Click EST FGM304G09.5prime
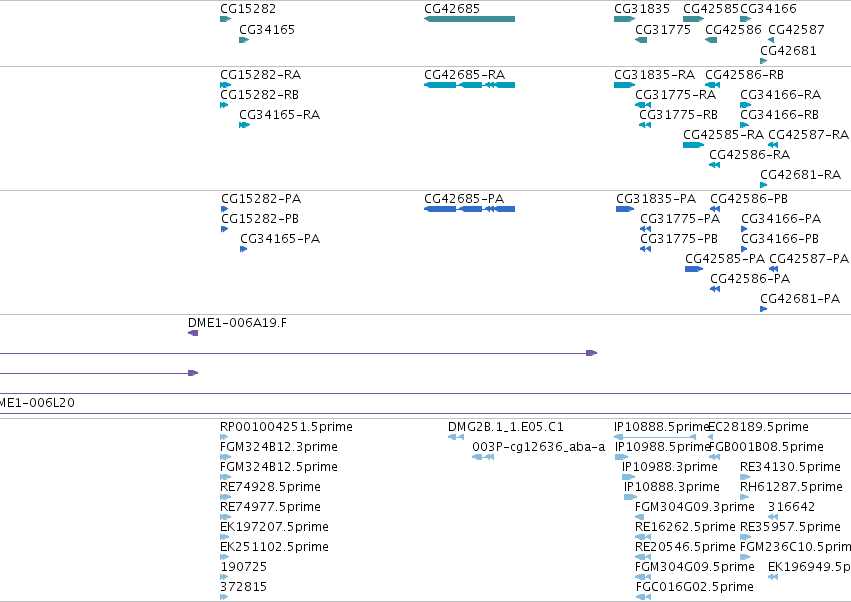Viewport: 851px width, 602px height. tap(695, 567)
